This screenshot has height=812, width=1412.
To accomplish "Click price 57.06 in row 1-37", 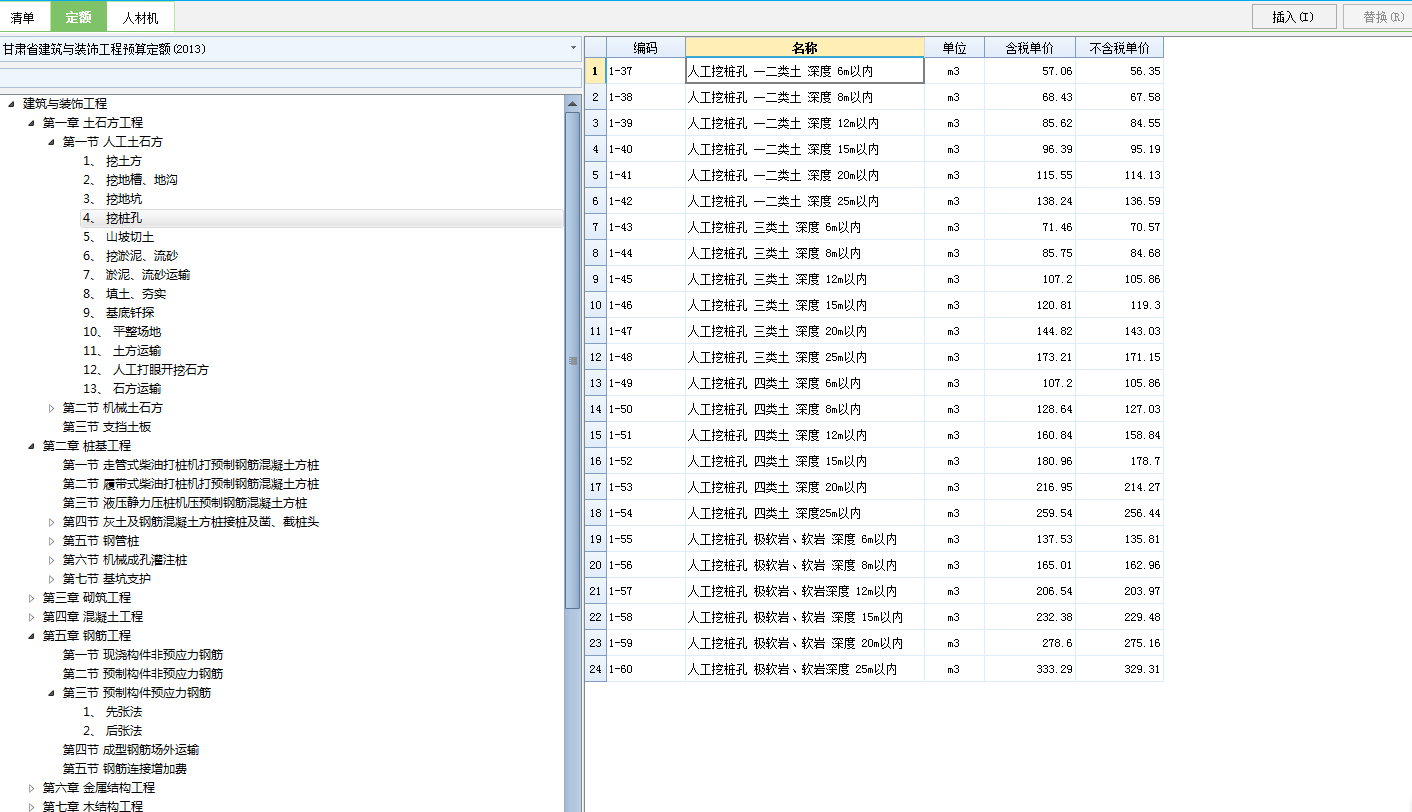I will point(1030,71).
